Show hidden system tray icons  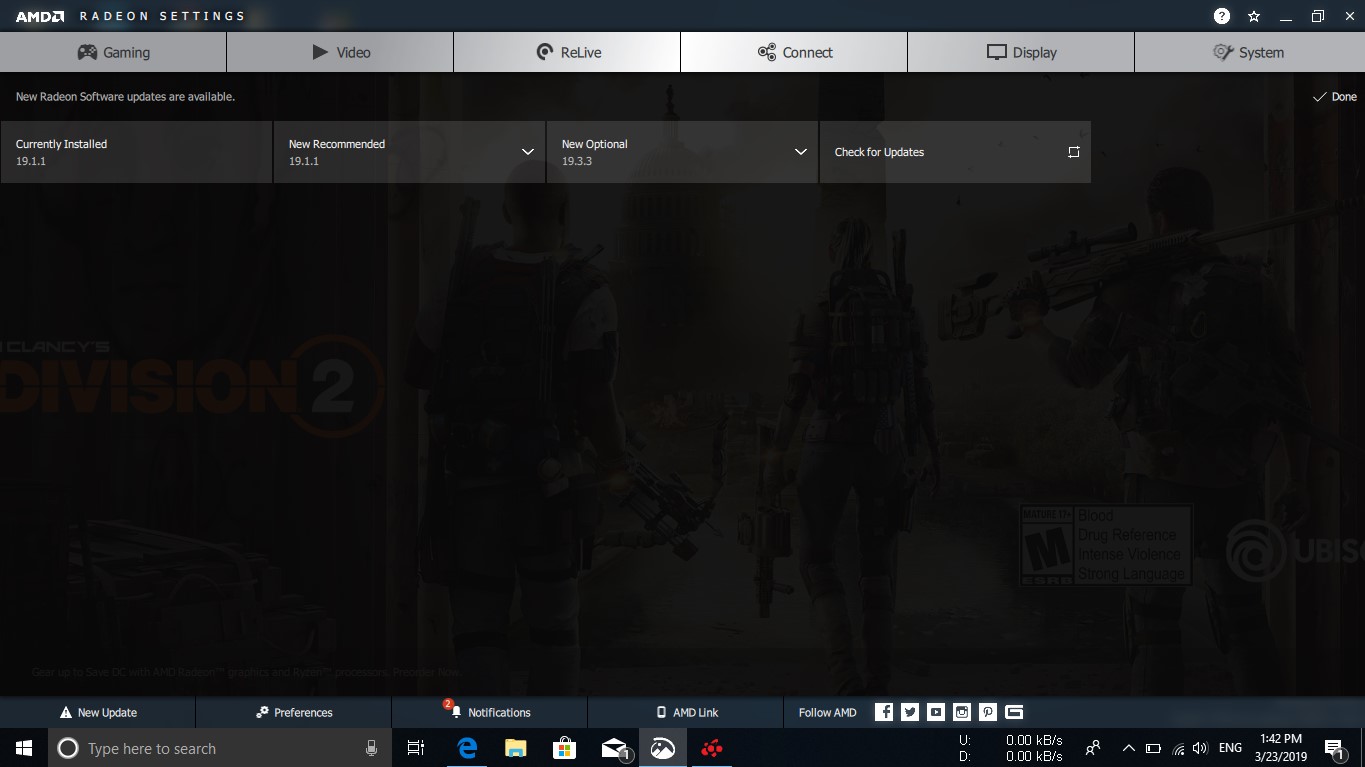[1128, 748]
